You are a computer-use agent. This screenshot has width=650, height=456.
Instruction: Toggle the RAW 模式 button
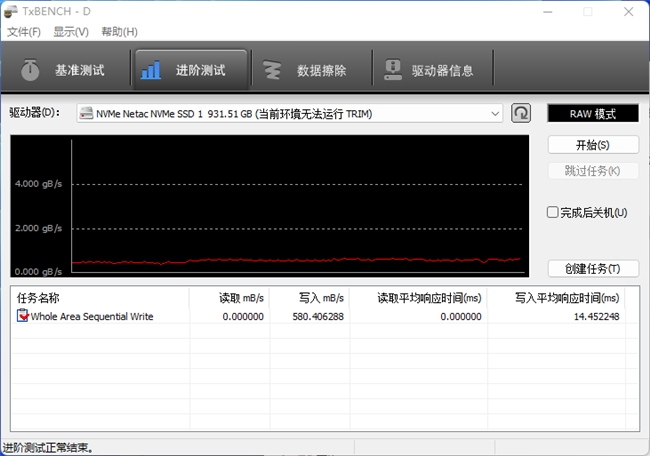click(x=593, y=114)
